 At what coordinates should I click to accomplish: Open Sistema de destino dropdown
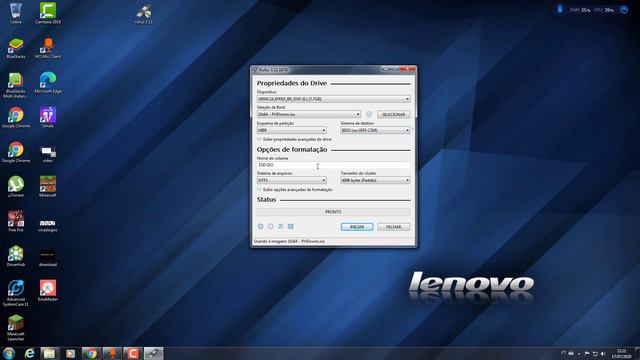click(x=375, y=130)
